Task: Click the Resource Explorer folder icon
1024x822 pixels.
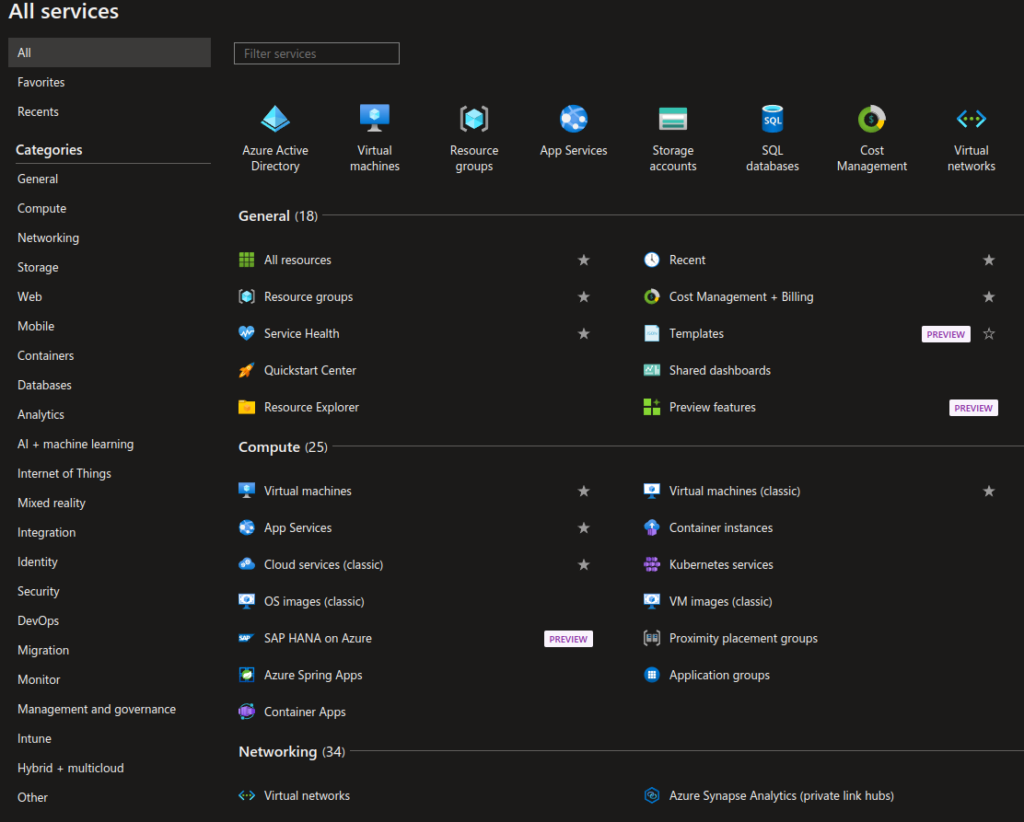Action: point(247,407)
